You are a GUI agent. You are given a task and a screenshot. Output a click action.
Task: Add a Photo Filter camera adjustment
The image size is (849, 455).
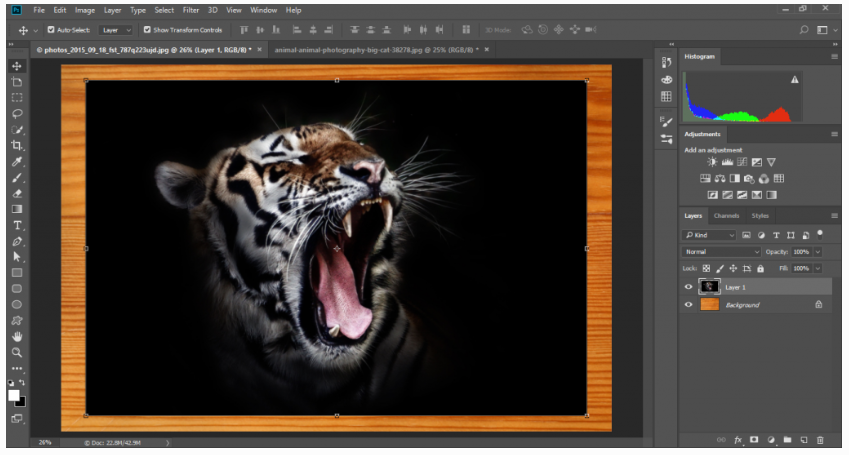[749, 178]
